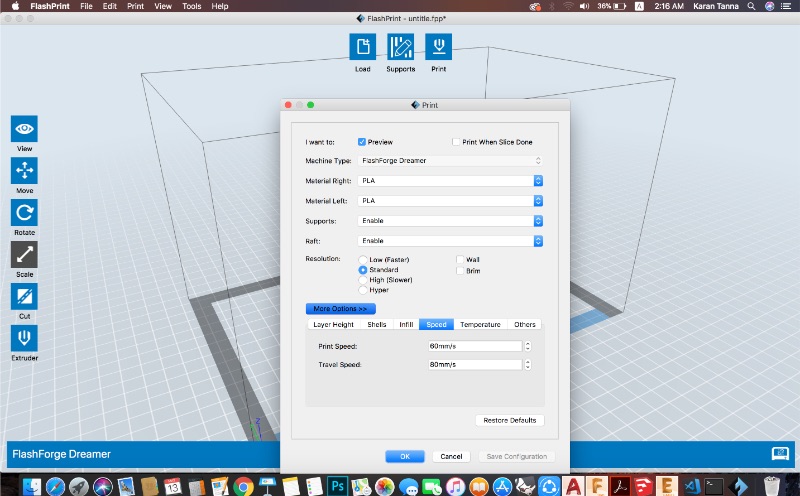Image resolution: width=800 pixels, height=496 pixels.
Task: Open the Supports dropdown
Action: 450,220
